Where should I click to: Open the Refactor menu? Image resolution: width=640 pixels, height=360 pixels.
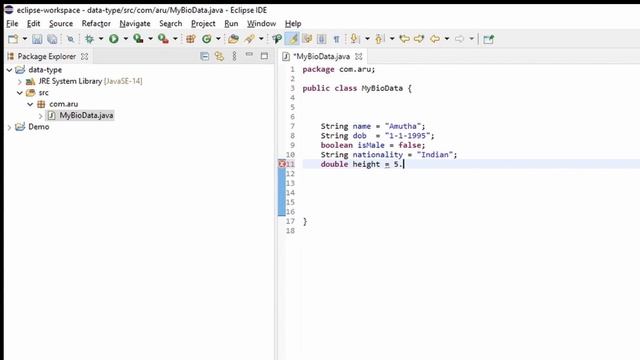point(96,24)
